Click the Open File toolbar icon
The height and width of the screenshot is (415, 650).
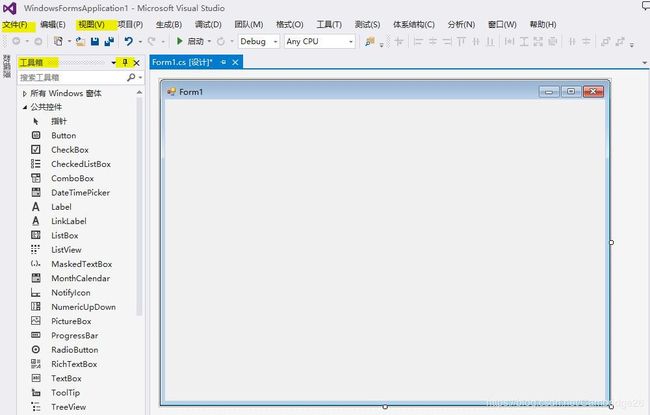(x=80, y=41)
